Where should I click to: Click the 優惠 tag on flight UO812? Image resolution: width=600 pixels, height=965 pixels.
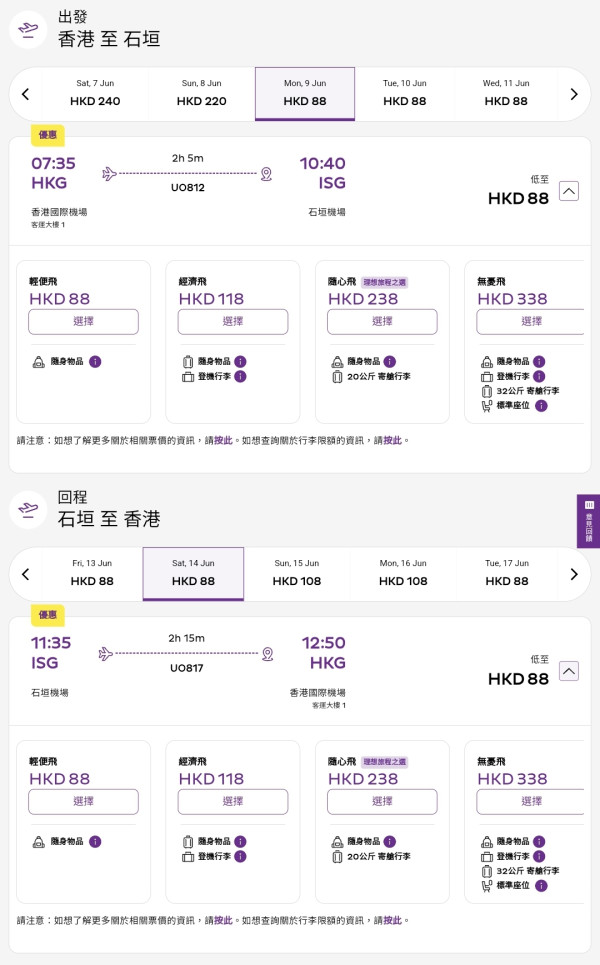coord(48,135)
